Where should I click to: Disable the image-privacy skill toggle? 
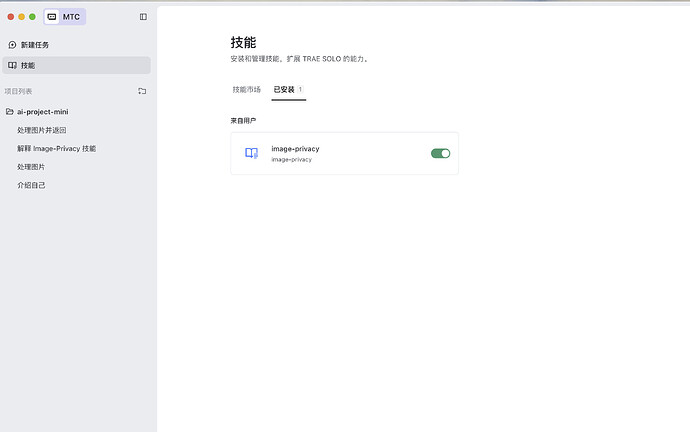pos(440,153)
